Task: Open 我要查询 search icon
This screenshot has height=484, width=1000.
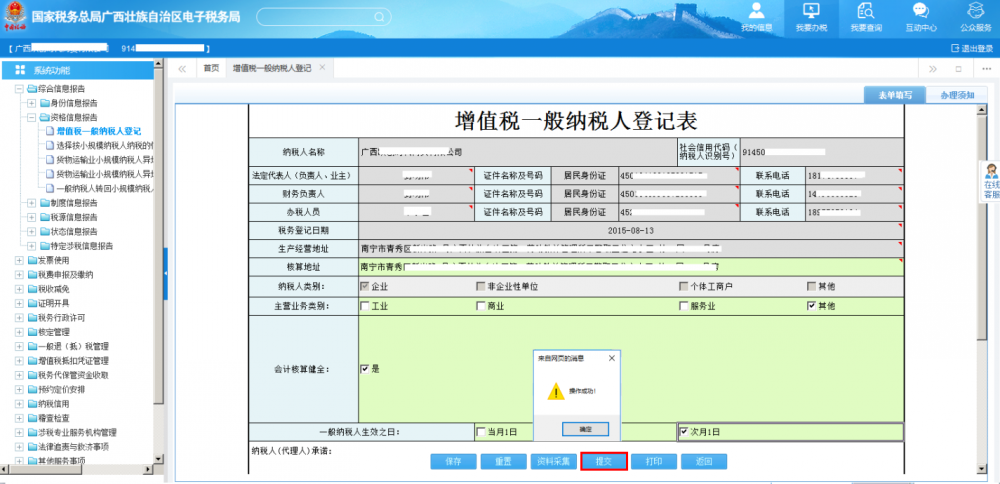Action: (866, 12)
